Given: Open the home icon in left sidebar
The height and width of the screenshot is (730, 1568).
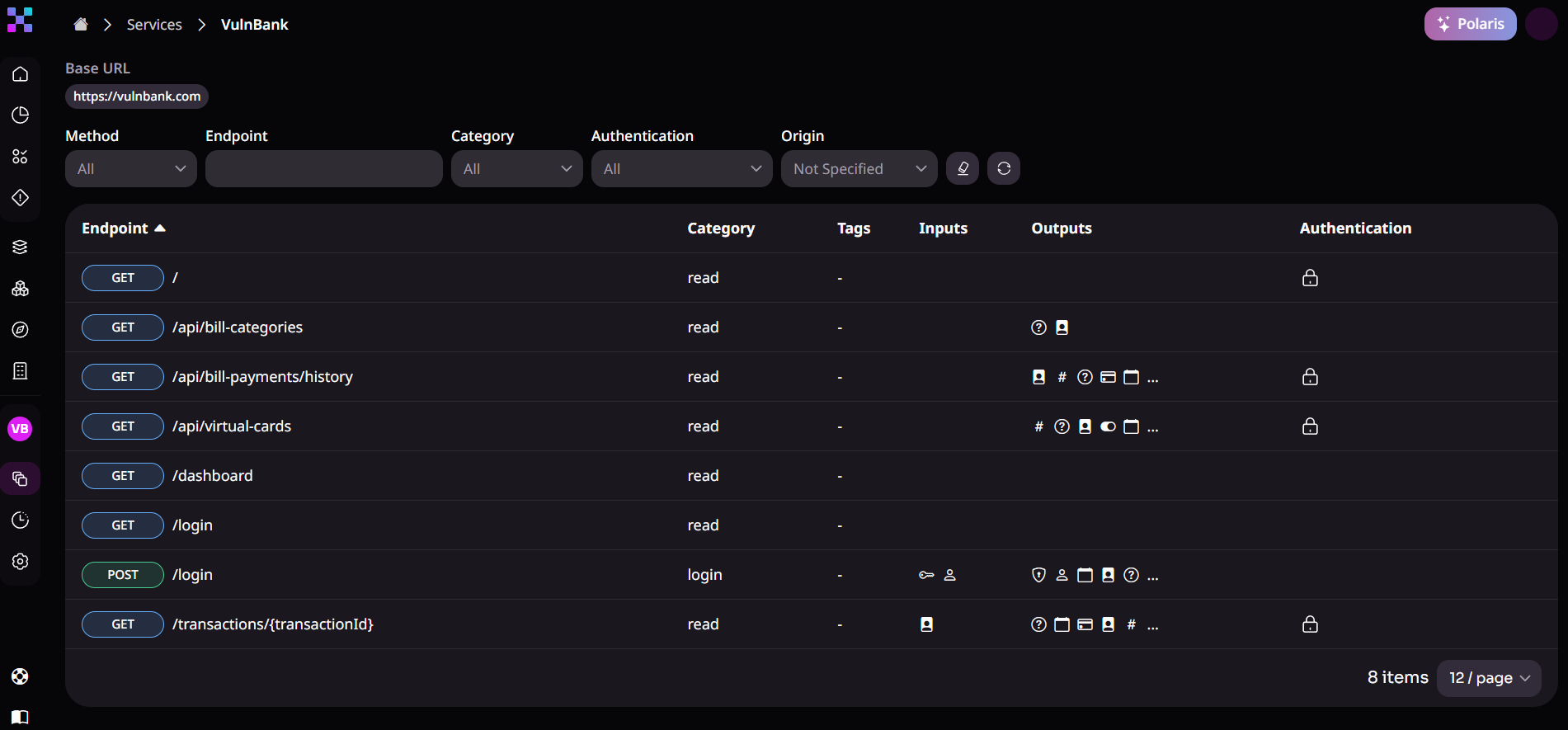Looking at the screenshot, I should click(x=21, y=74).
